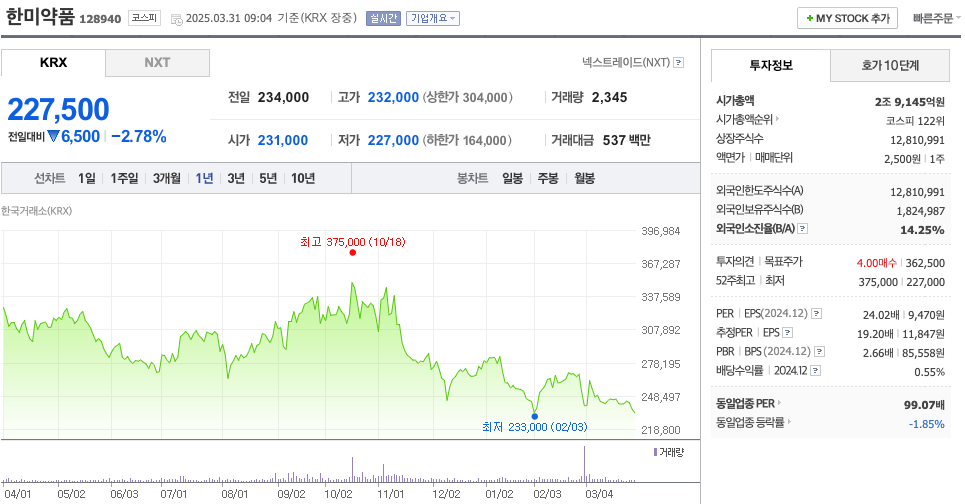The width and height of the screenshot is (965, 504).
Task: Click the 전일 234,000 value
Action: (x=283, y=97)
